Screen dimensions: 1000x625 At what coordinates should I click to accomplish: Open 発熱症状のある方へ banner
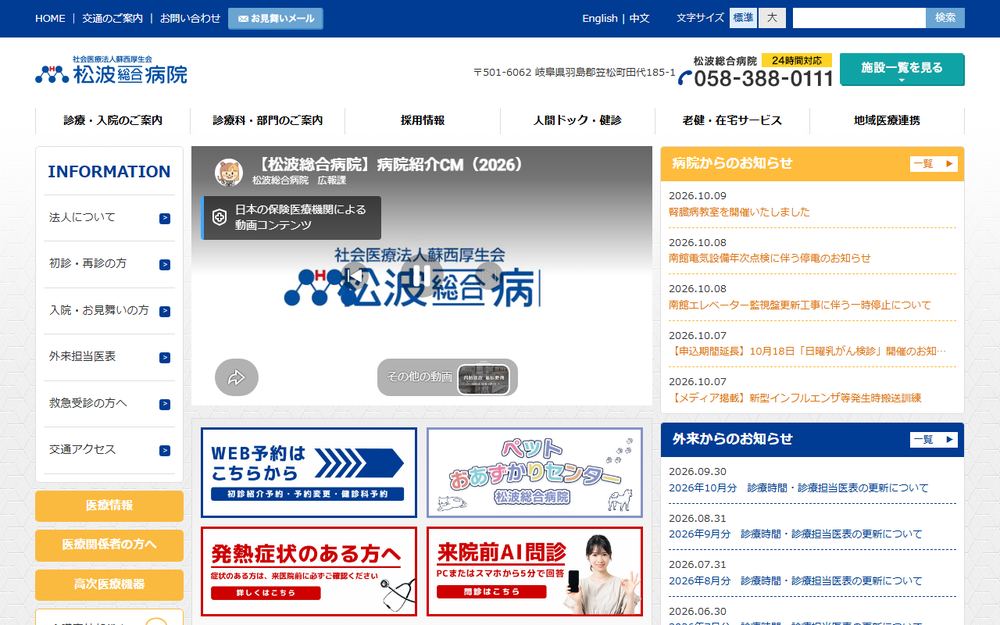[309, 571]
